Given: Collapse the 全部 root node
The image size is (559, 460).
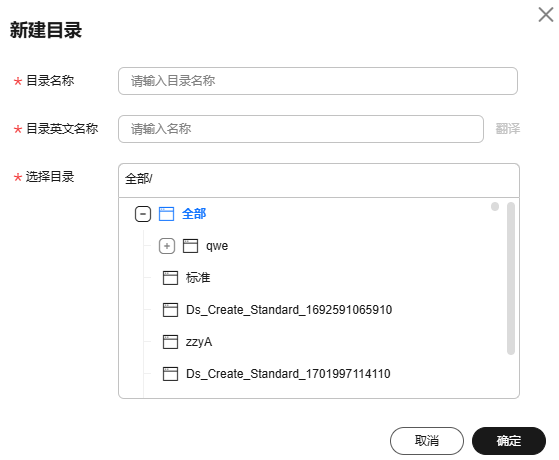Looking at the screenshot, I should [x=143, y=214].
